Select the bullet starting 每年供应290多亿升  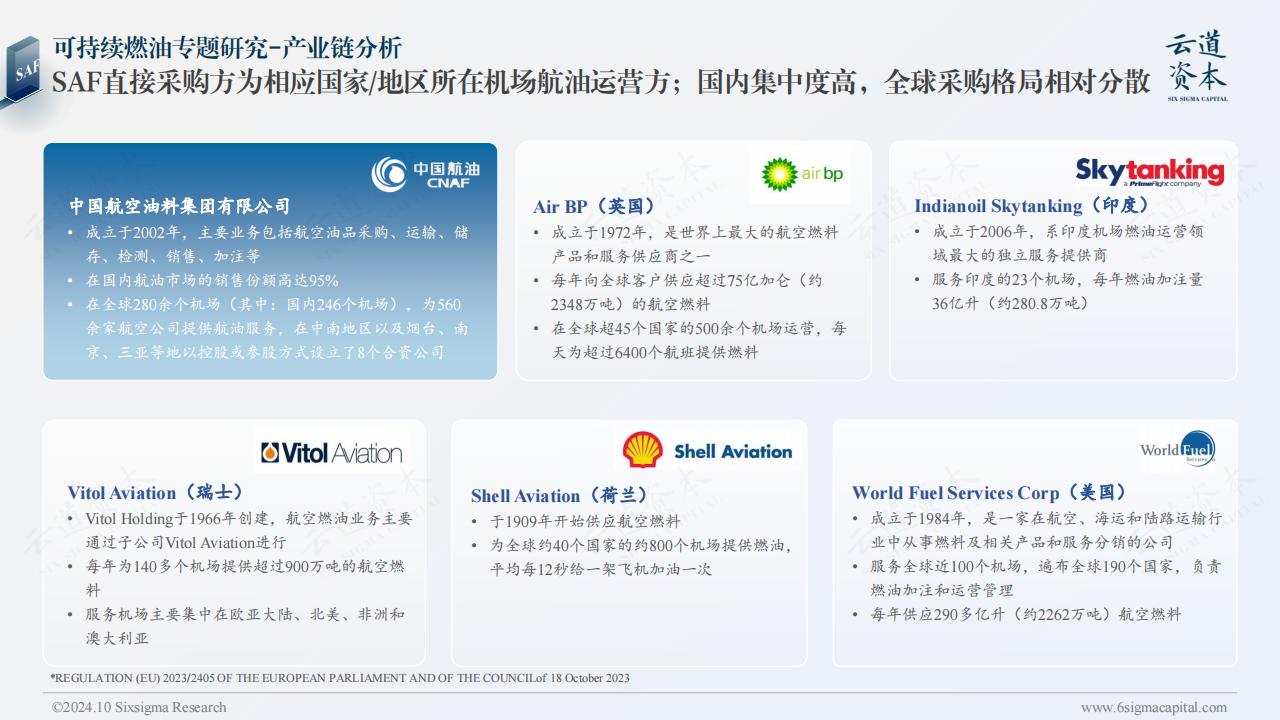pyautogui.click(x=1017, y=614)
